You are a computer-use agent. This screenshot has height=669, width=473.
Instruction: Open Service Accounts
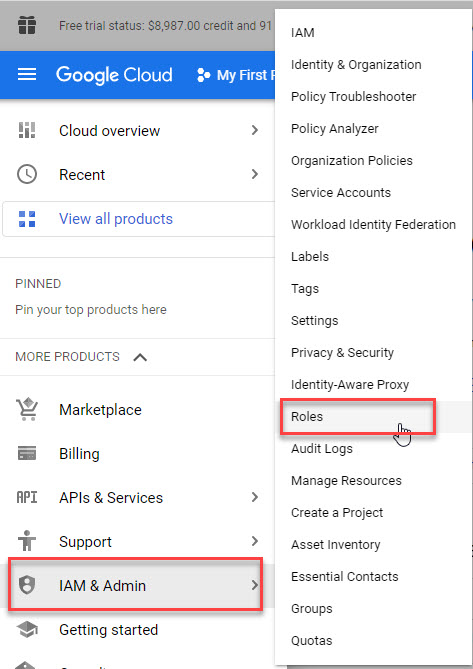[x=341, y=193]
